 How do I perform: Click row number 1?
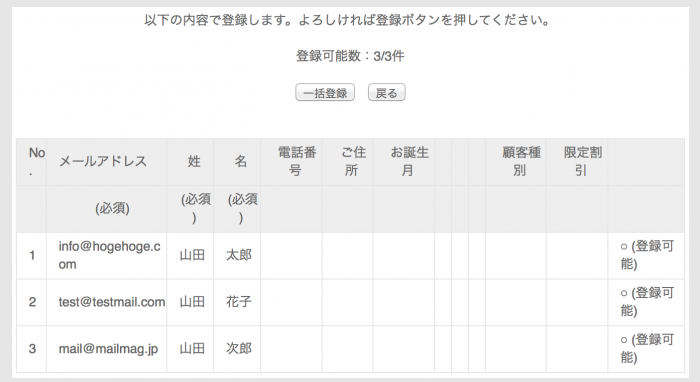(x=32, y=255)
